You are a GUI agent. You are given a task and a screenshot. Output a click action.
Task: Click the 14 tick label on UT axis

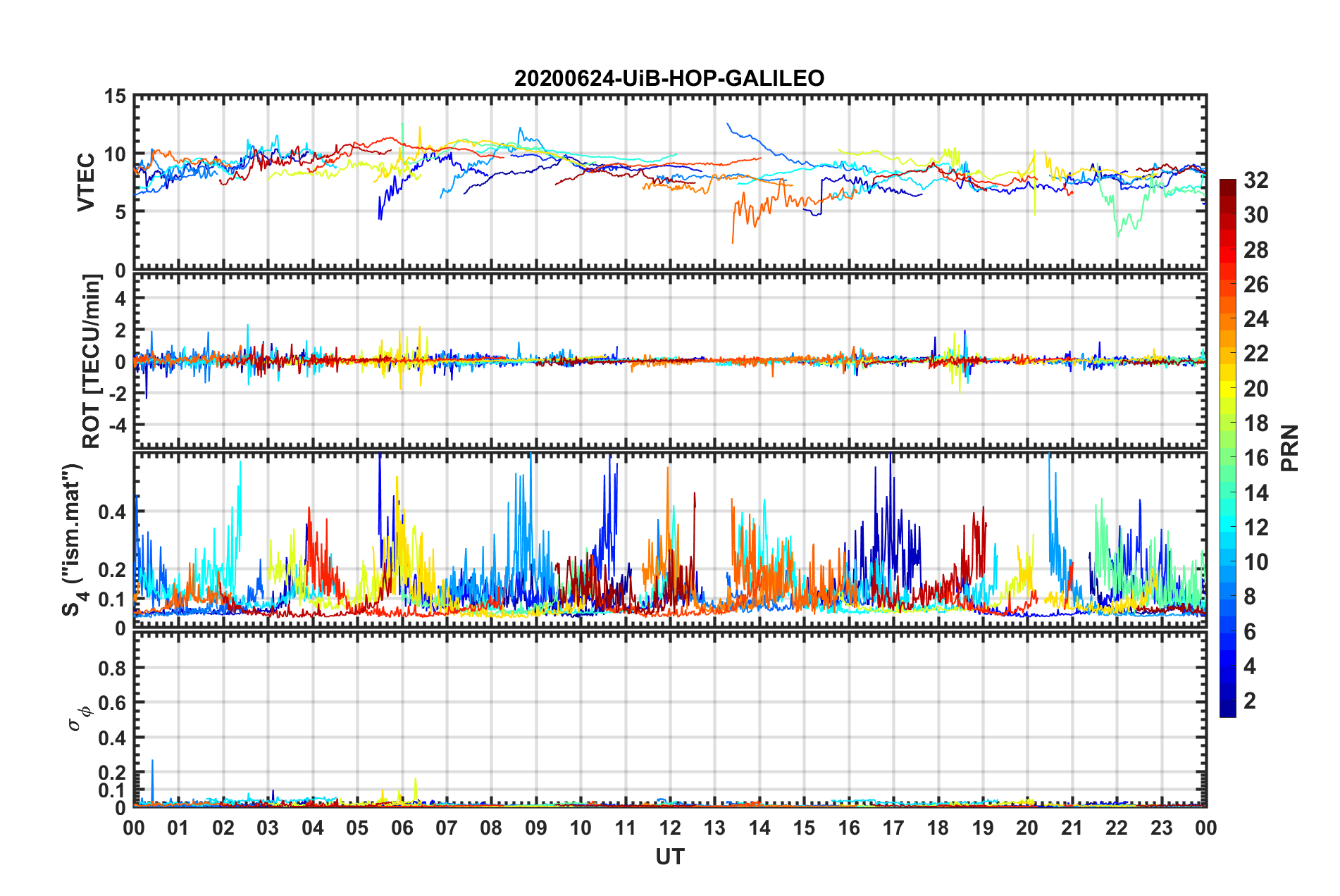[x=759, y=828]
